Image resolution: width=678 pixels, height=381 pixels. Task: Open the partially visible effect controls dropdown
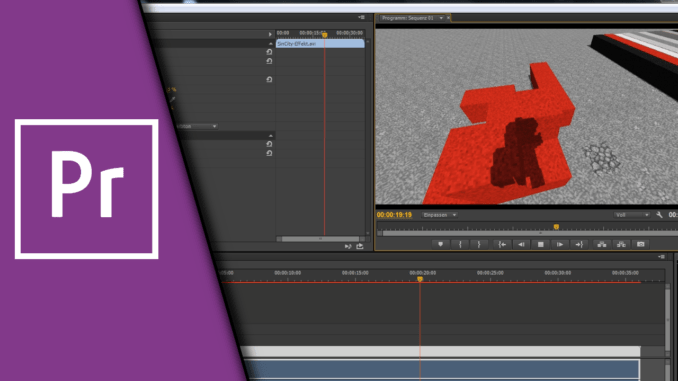click(x=197, y=126)
